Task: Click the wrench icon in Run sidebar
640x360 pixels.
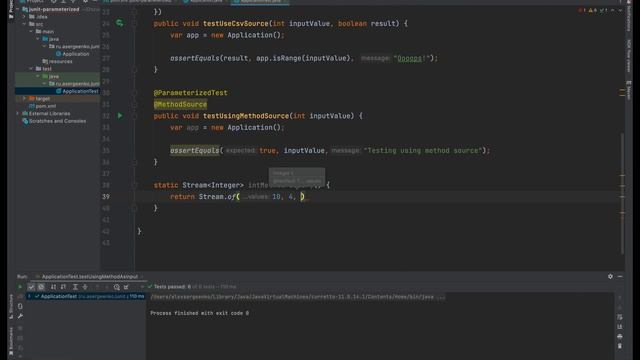Action: pyautogui.click(x=20, y=316)
